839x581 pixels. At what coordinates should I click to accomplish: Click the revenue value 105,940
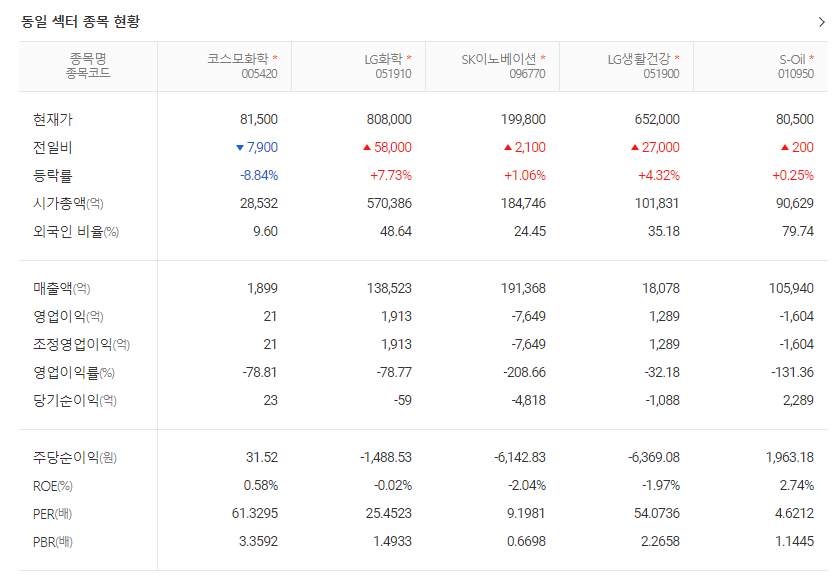click(x=791, y=288)
